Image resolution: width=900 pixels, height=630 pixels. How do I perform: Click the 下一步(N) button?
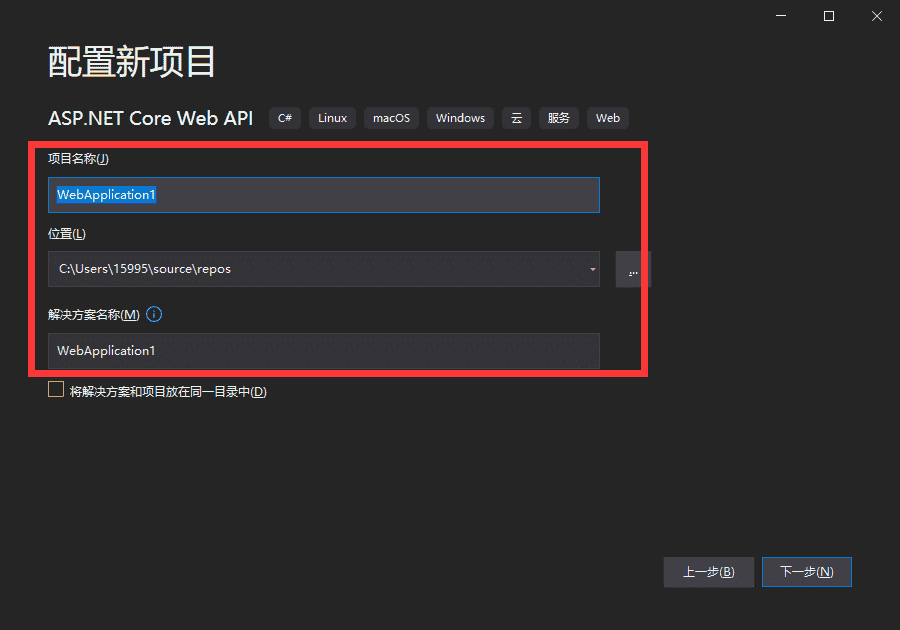806,571
